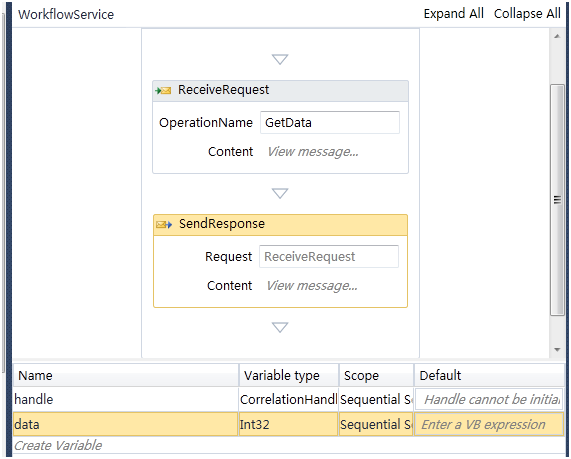Open SendResponse View message content
Image resolution: width=571 pixels, height=459 pixels.
coord(312,286)
